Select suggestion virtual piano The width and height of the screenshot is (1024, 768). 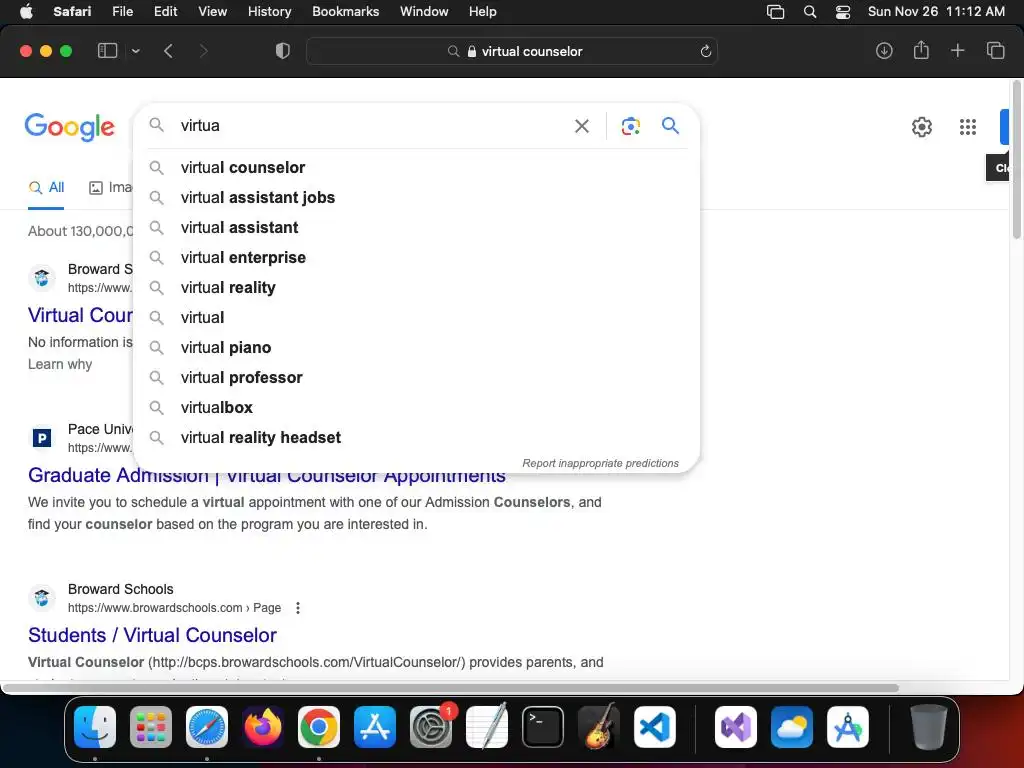tap(416, 348)
